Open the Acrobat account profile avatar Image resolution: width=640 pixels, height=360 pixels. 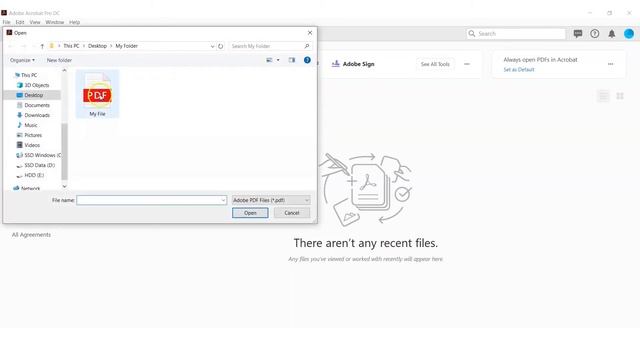coord(629,33)
